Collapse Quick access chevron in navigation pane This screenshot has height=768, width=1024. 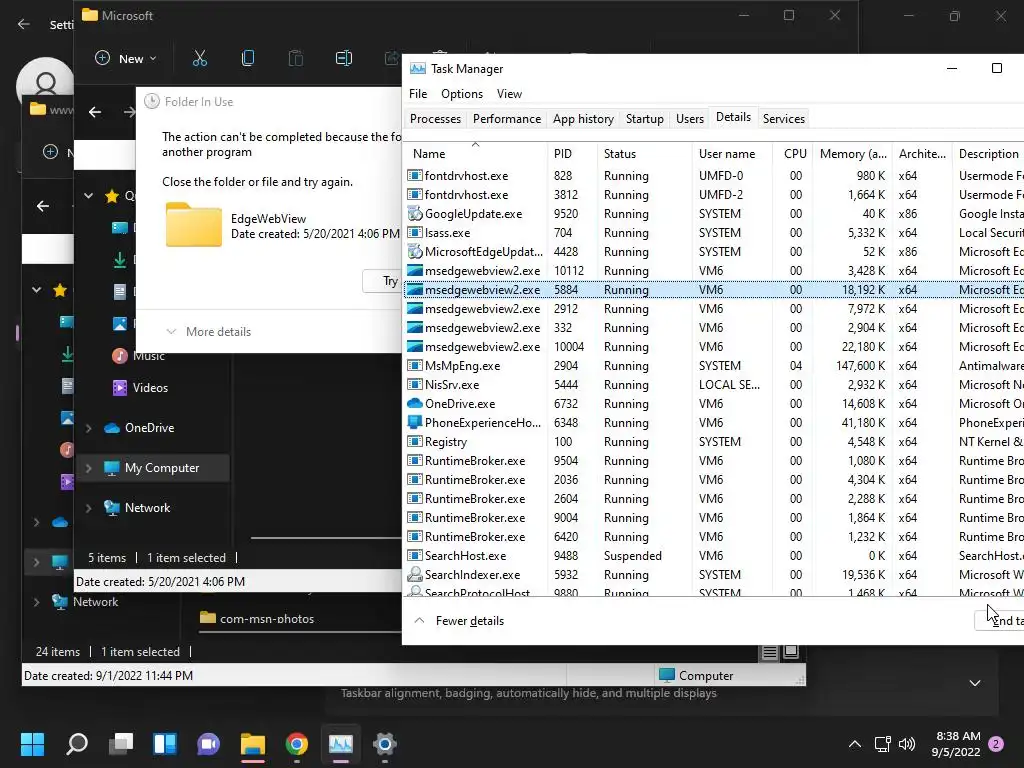point(89,196)
